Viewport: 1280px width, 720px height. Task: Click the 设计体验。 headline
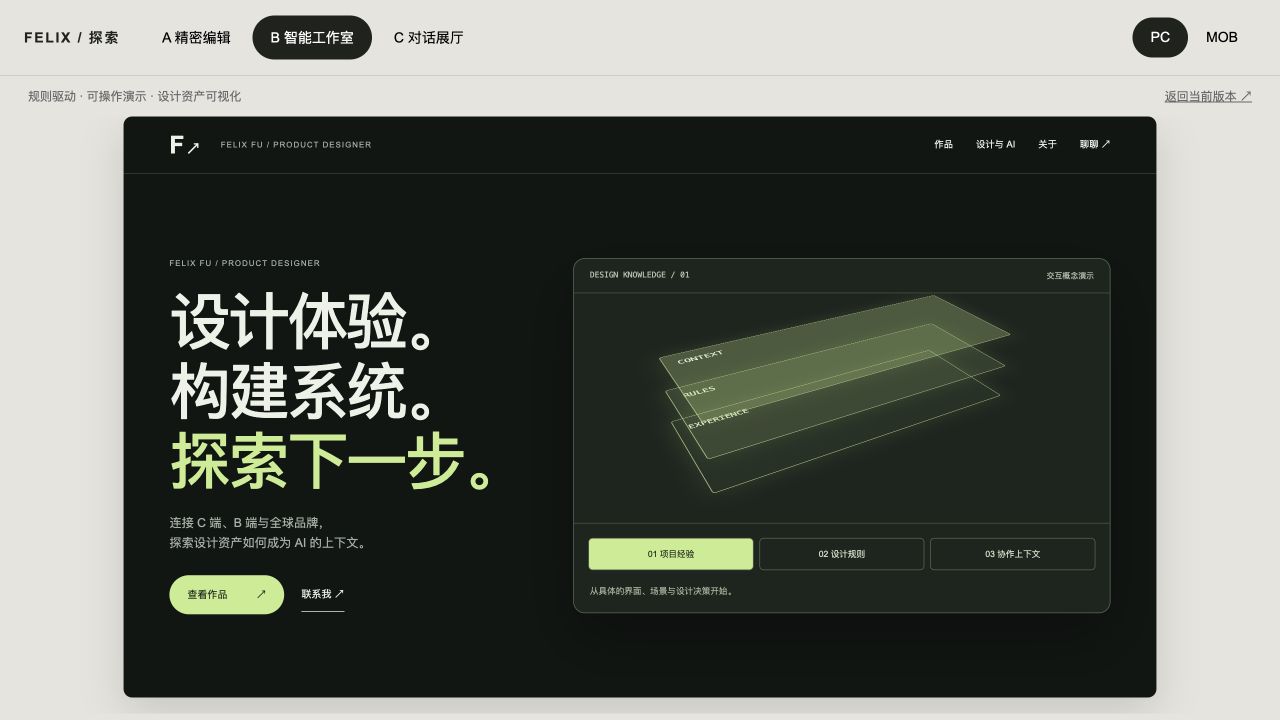pos(304,322)
